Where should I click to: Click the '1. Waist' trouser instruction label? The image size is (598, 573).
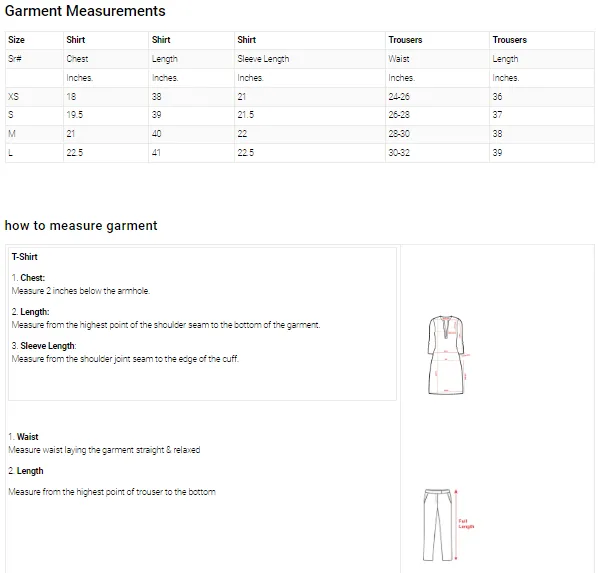point(23,436)
